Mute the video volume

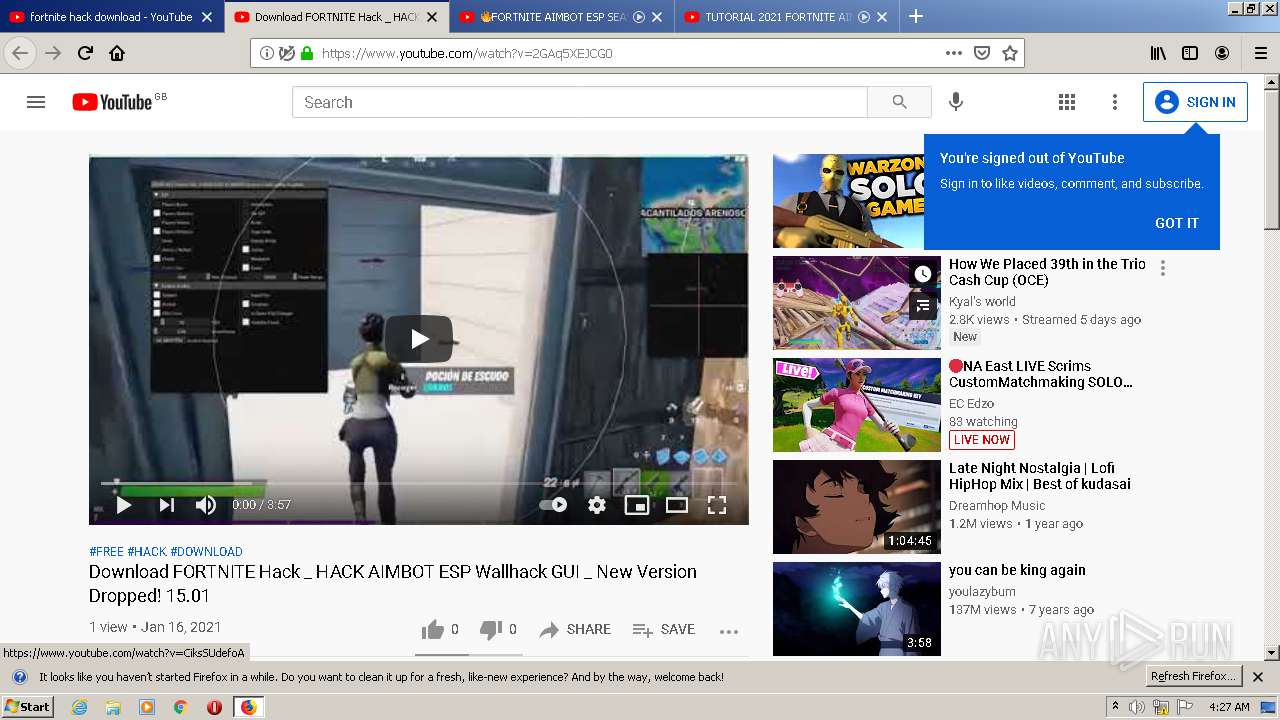click(206, 505)
